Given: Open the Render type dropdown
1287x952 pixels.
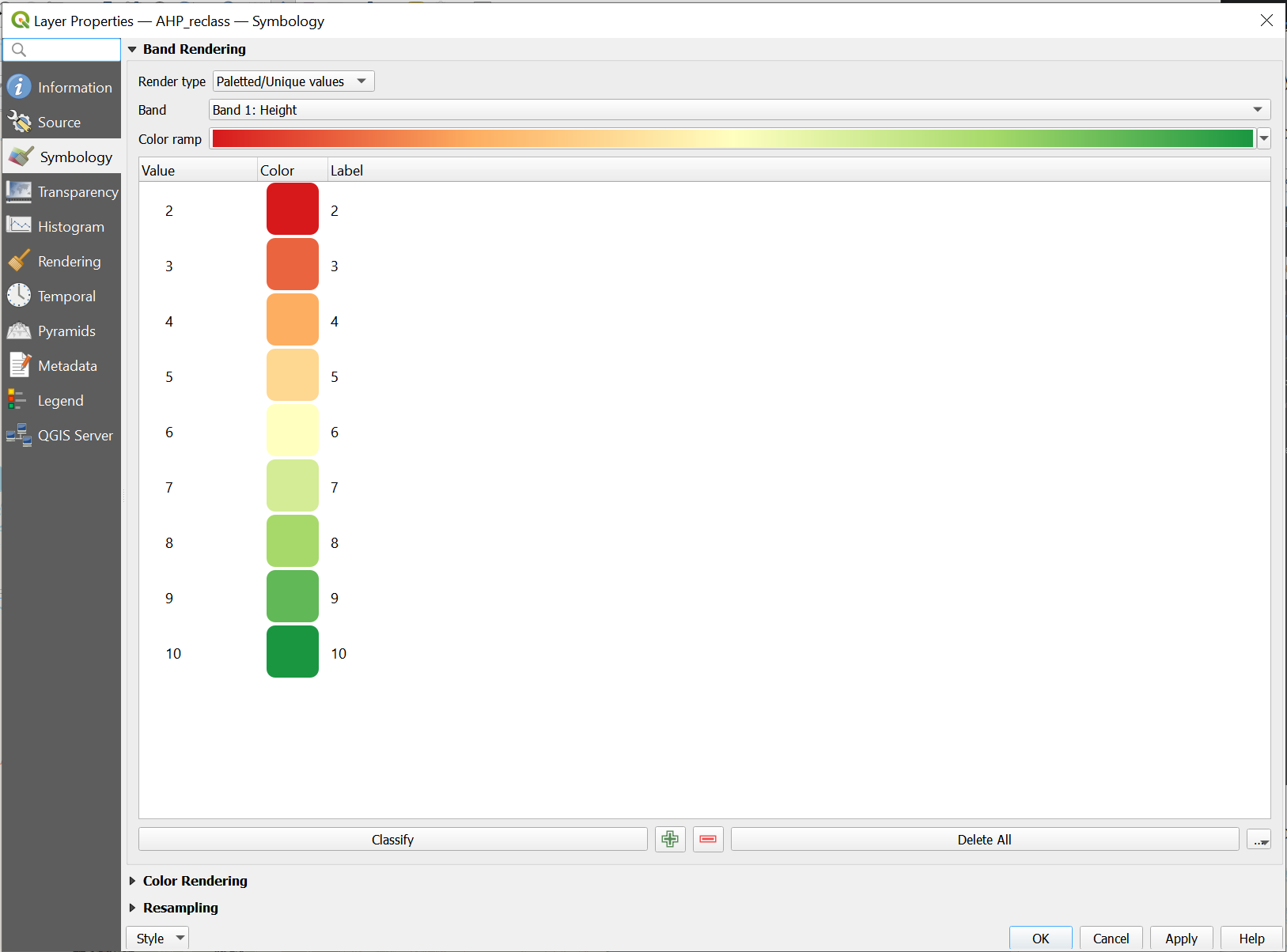Looking at the screenshot, I should click(x=293, y=81).
